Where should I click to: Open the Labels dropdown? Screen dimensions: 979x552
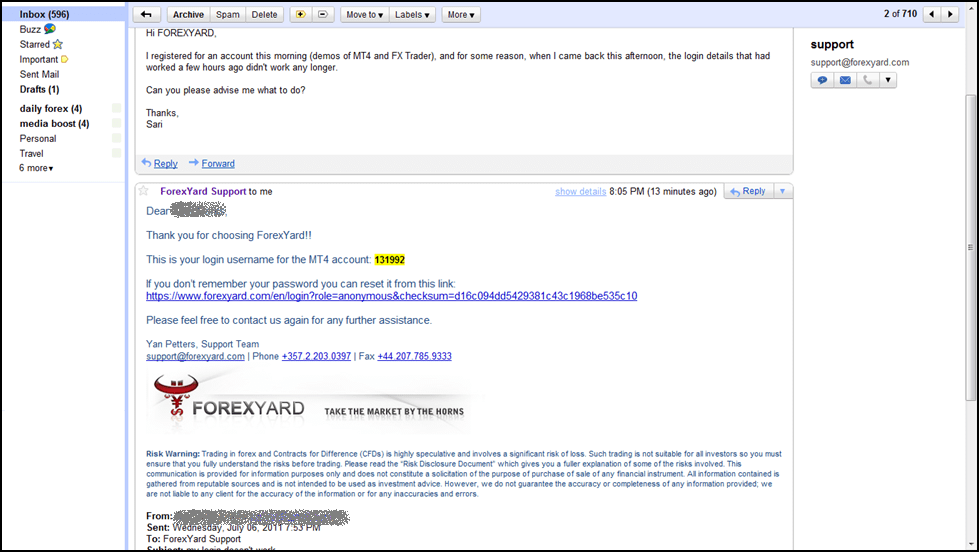point(412,14)
